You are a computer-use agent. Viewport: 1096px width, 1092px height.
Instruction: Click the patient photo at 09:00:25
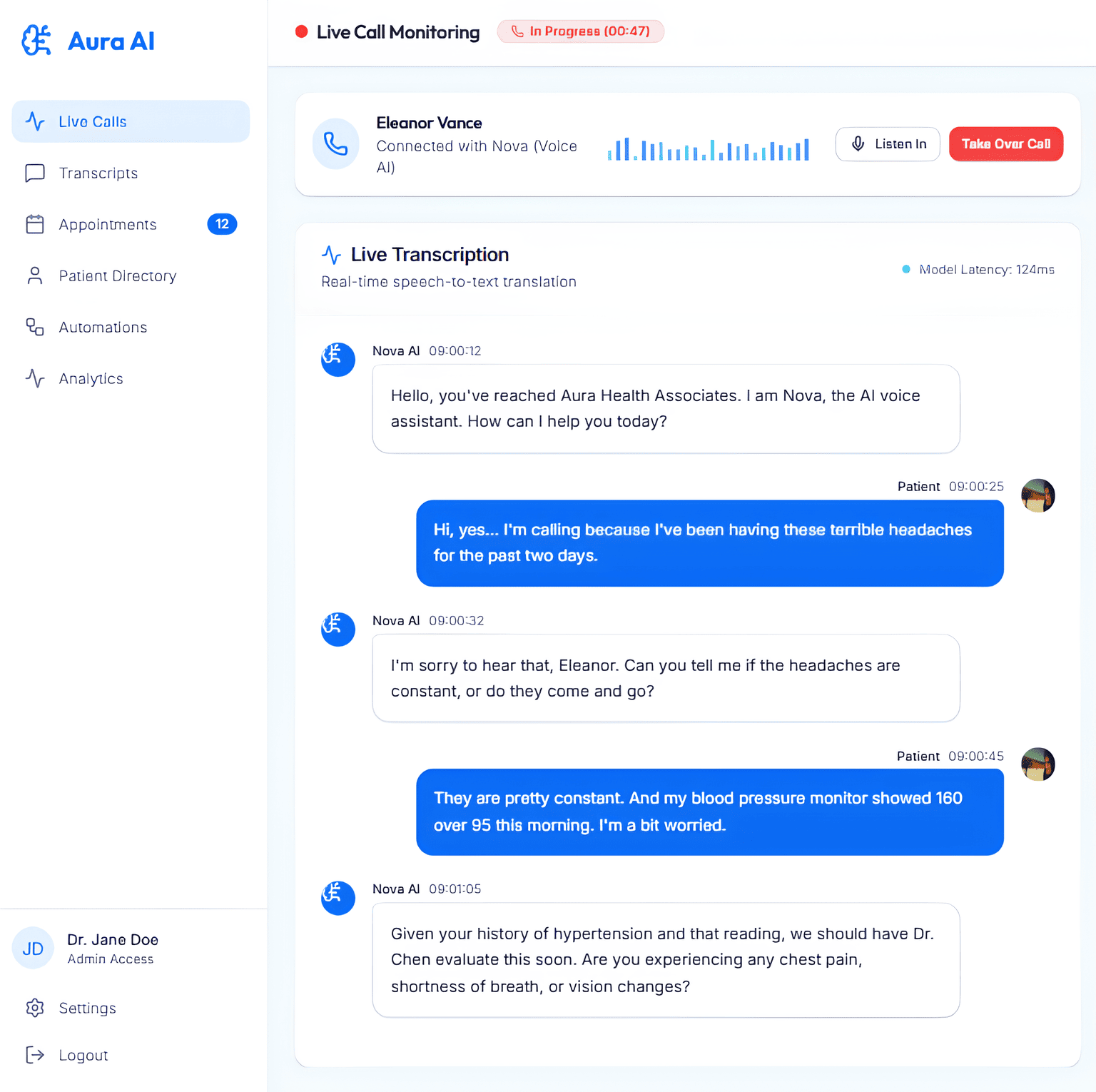1037,495
